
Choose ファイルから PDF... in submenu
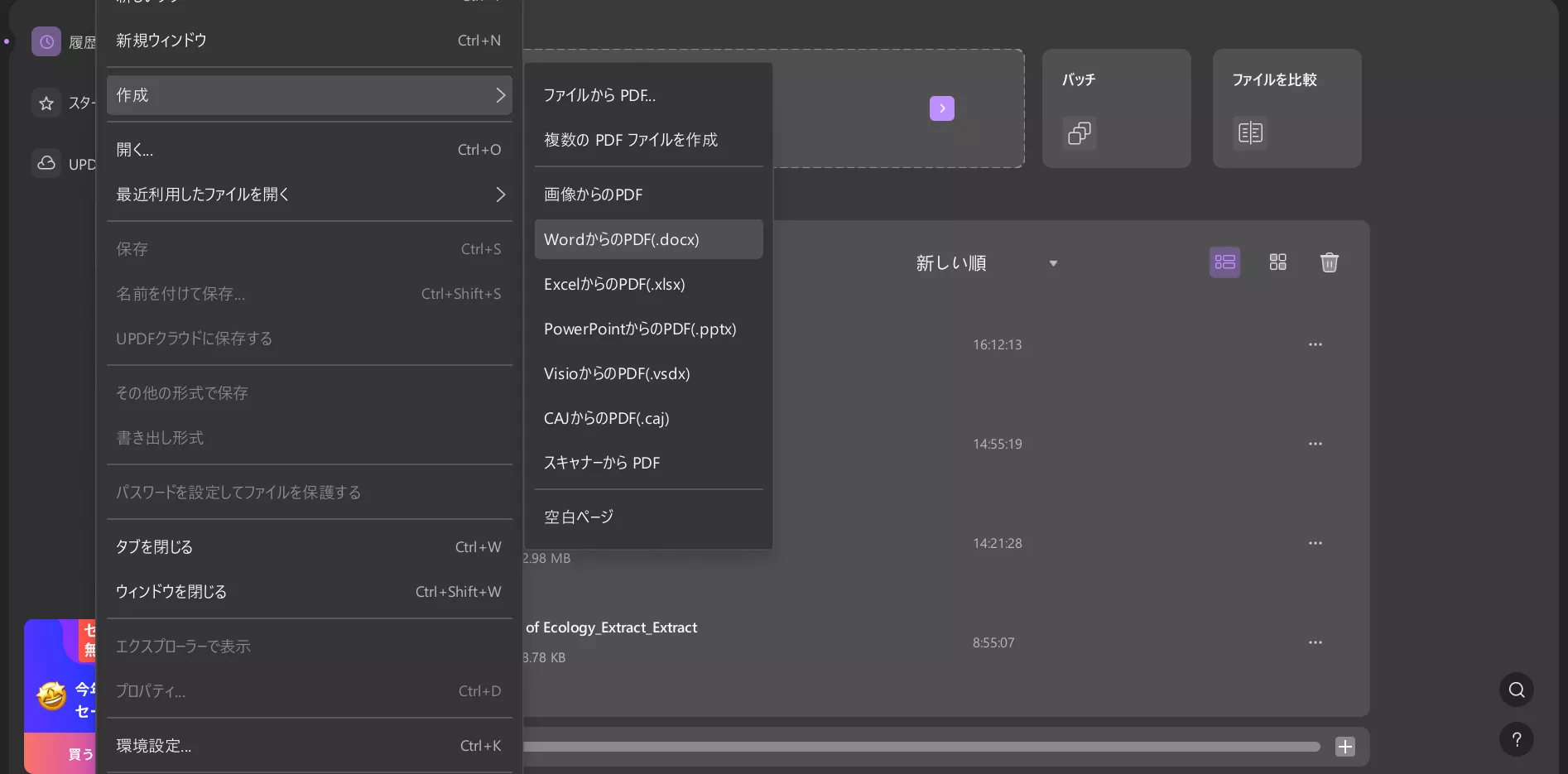click(649, 95)
